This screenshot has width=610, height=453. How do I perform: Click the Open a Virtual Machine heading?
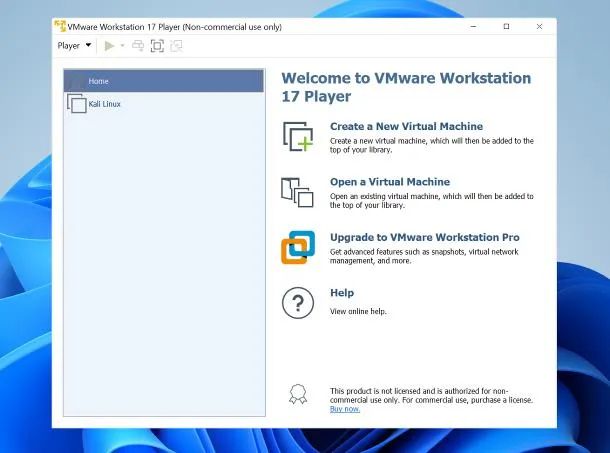coord(390,182)
